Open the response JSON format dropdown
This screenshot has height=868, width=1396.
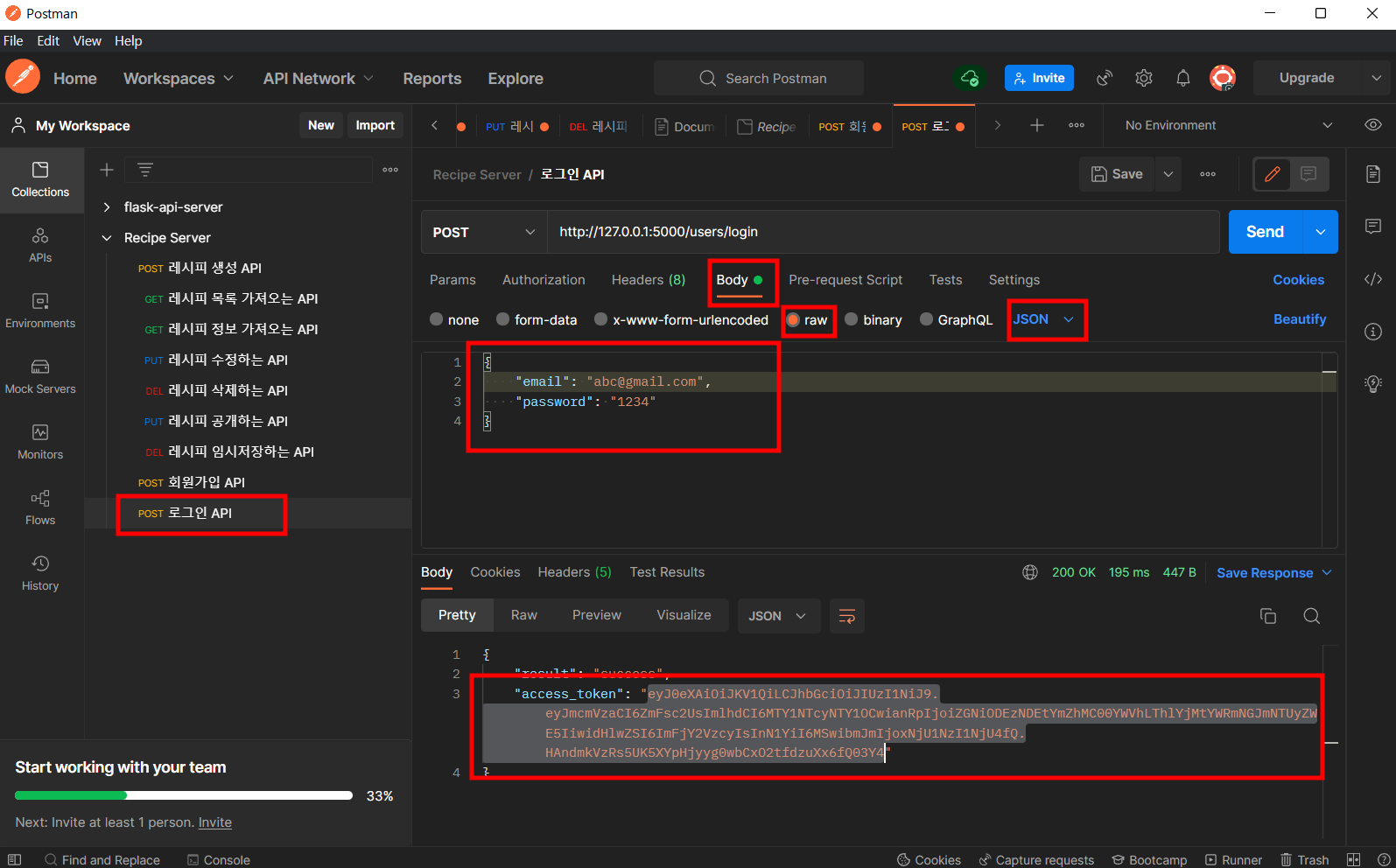(x=778, y=616)
